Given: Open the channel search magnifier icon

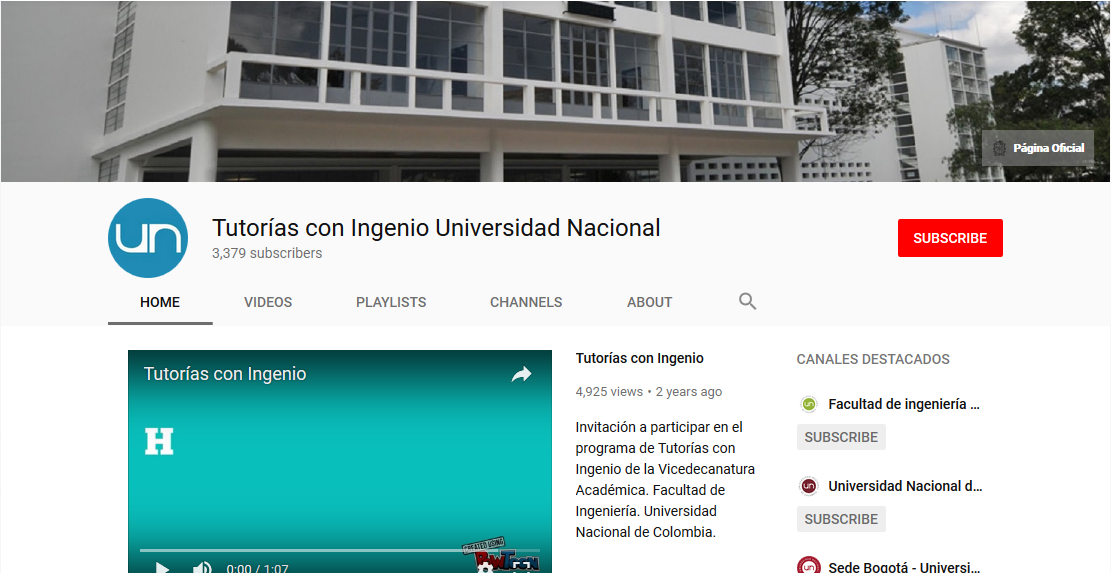Looking at the screenshot, I should (x=748, y=302).
